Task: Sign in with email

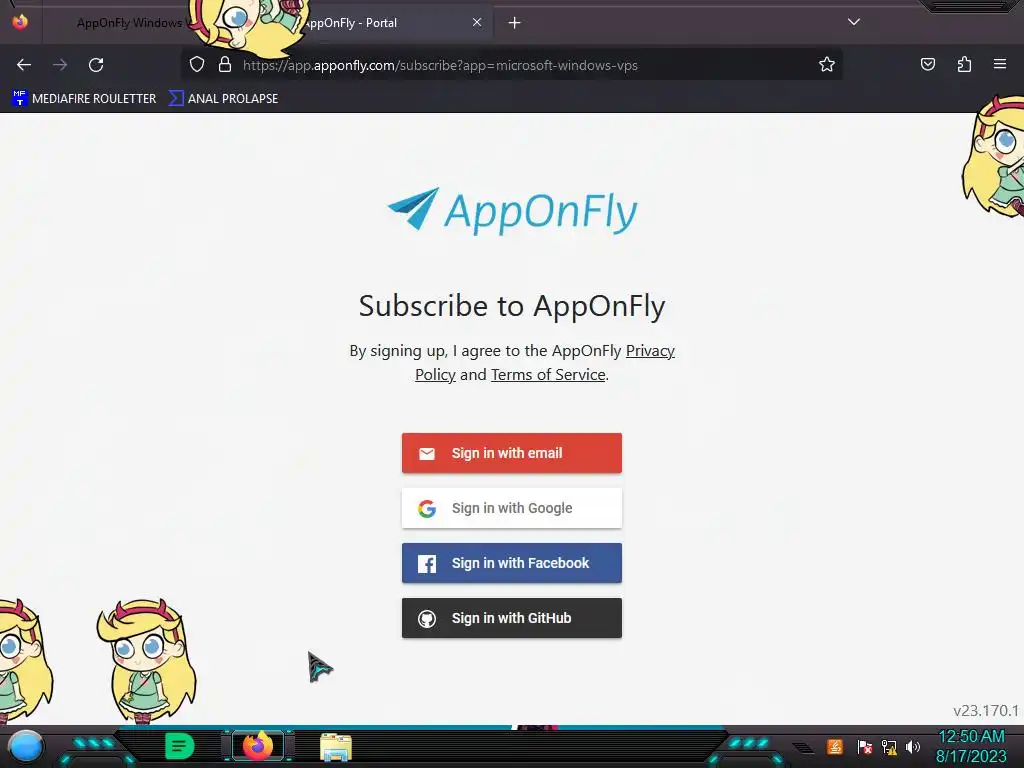Action: click(x=512, y=453)
